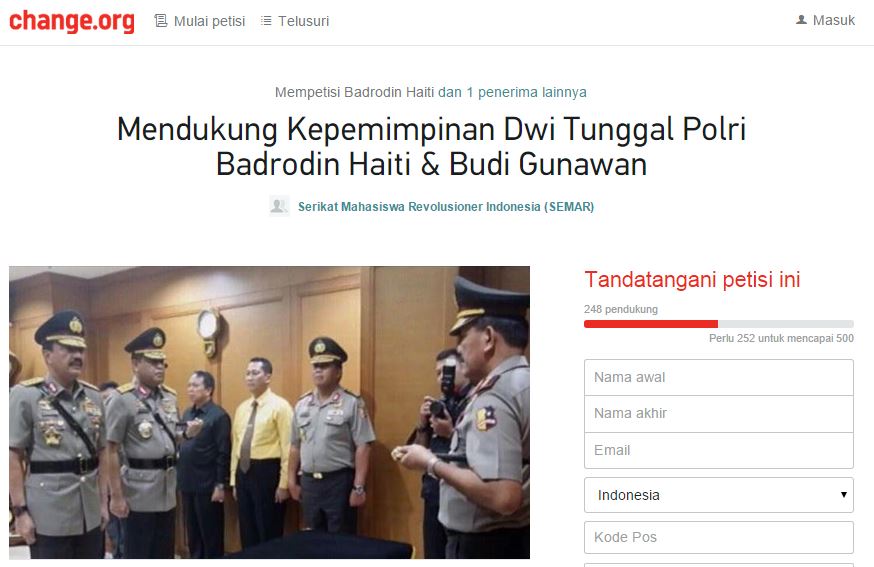This screenshot has width=874, height=567.
Task: Open the Telusuri menu item
Action: pos(303,21)
